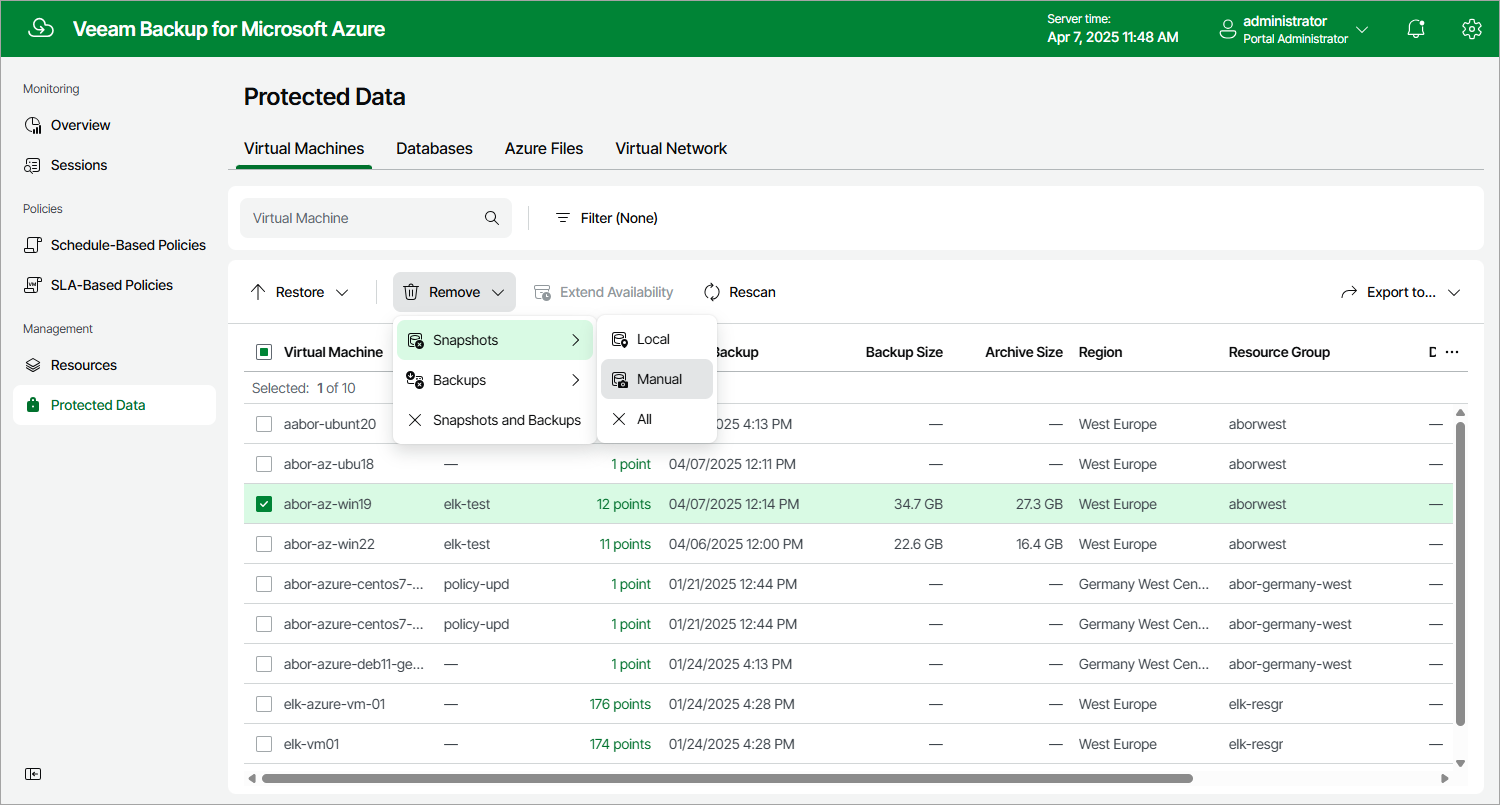Screen dimensions: 1500x805
Task: Open the Filter (None) button
Action: [607, 218]
